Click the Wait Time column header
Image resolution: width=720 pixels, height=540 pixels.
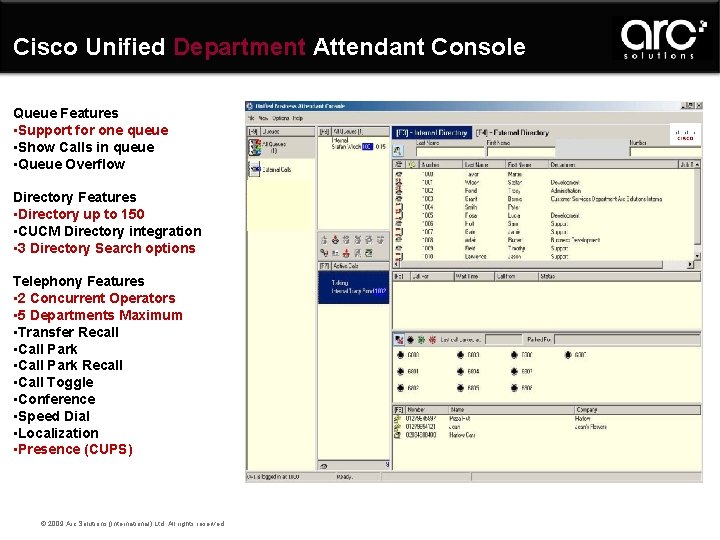[x=474, y=276]
